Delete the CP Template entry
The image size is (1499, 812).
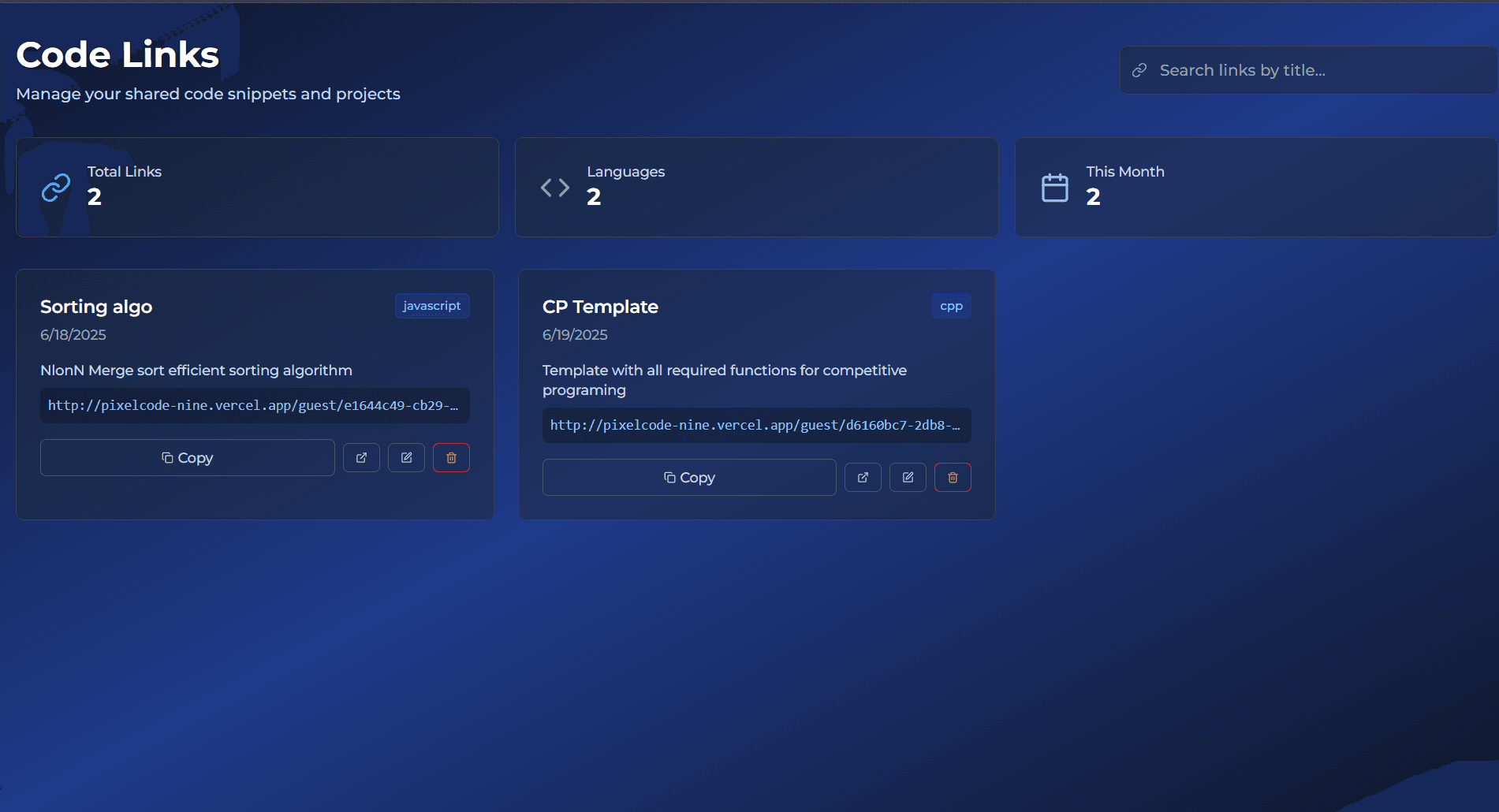953,478
